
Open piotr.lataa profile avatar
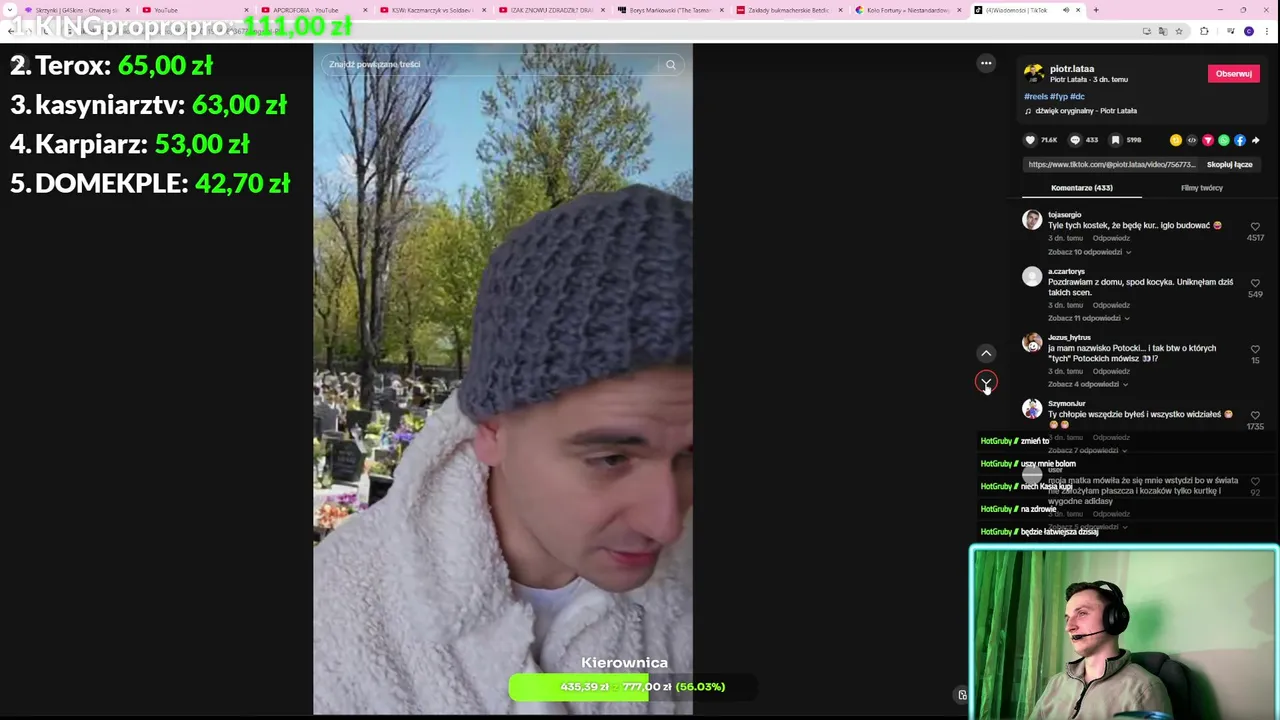[x=1034, y=74]
